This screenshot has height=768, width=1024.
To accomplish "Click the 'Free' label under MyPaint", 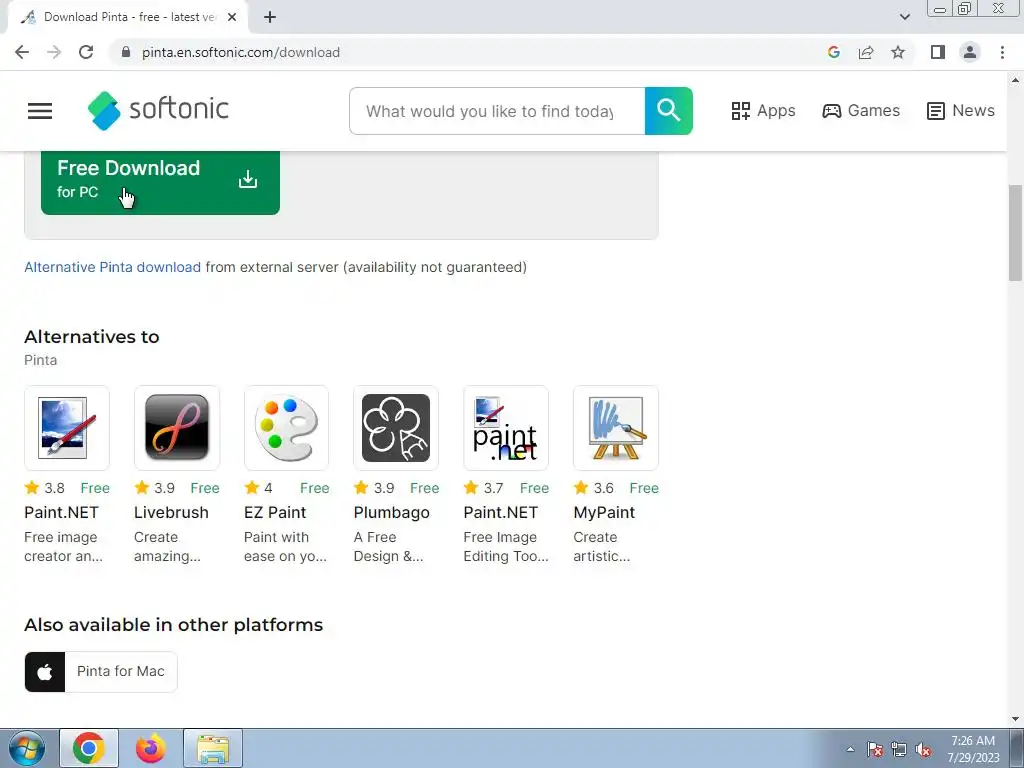I will (644, 488).
